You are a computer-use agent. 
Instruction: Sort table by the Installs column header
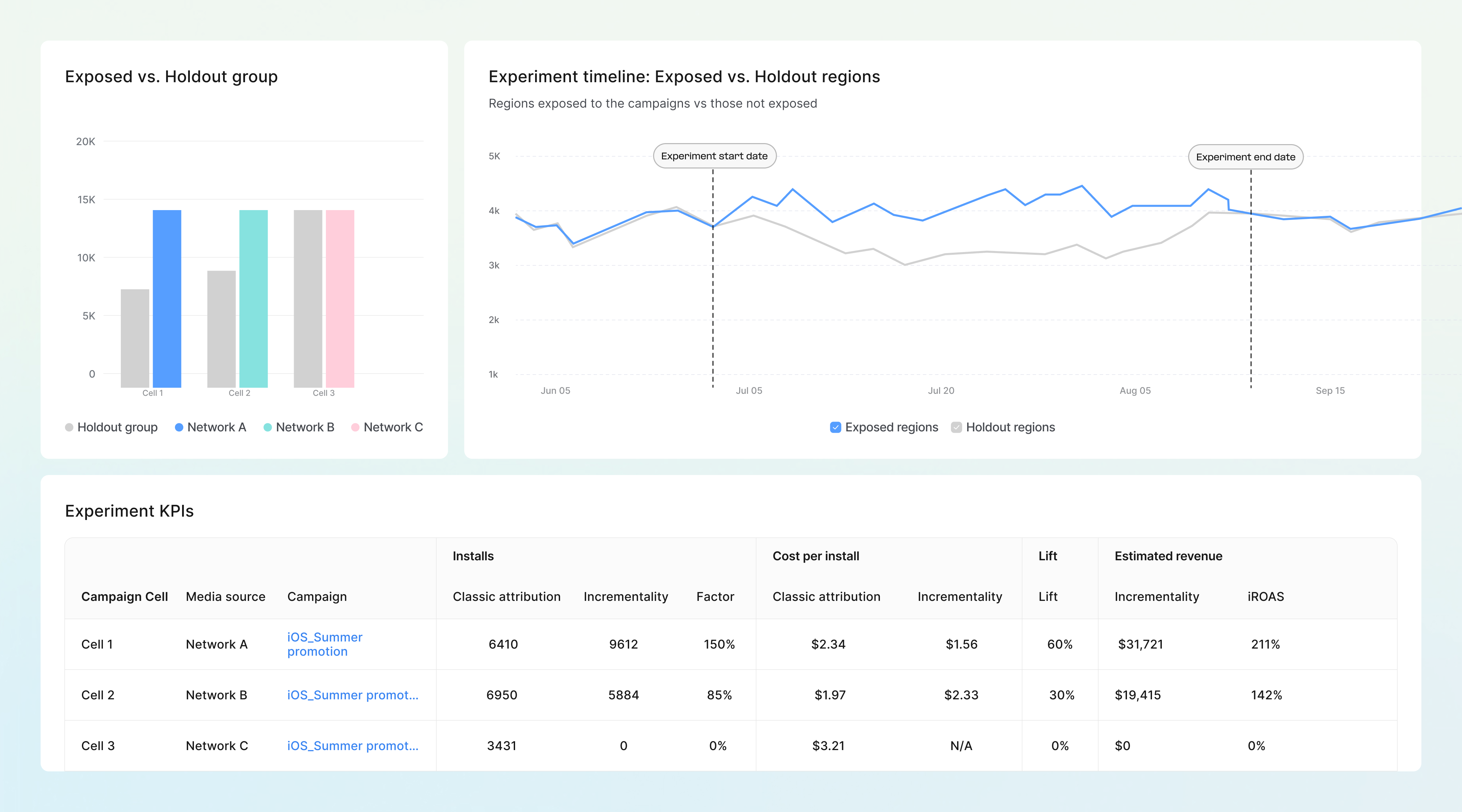coord(473,556)
